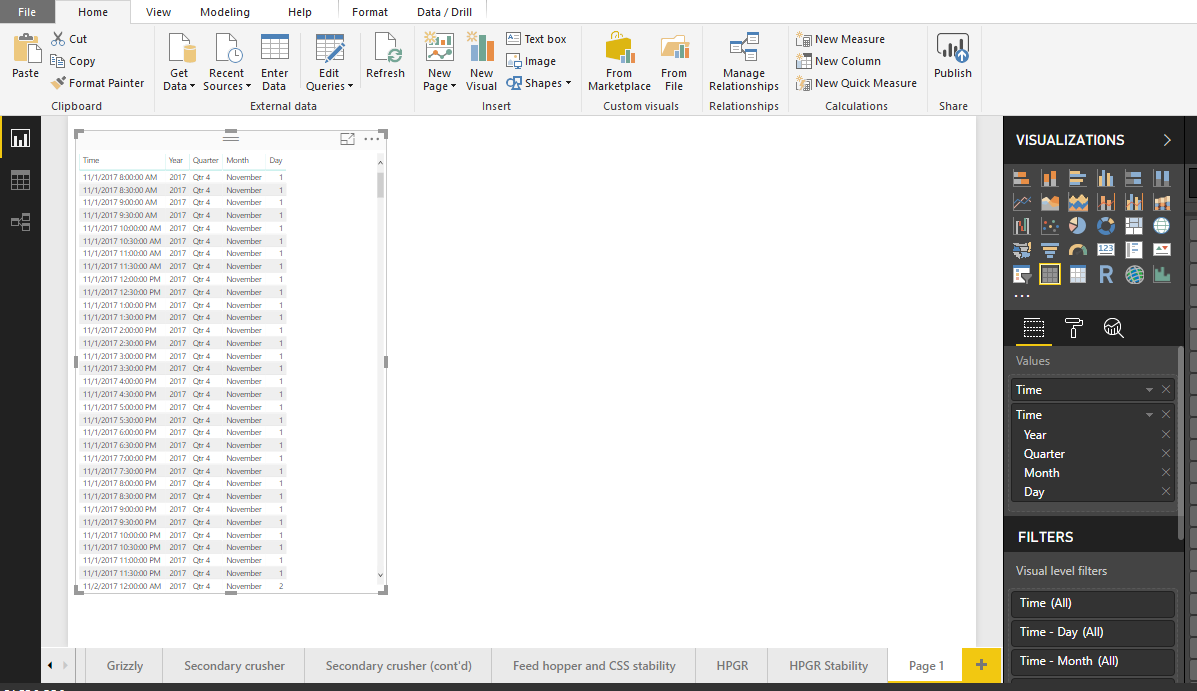Viewport: 1197px width, 691px height.
Task: Select the Donut chart visualization
Action: click(x=1105, y=226)
